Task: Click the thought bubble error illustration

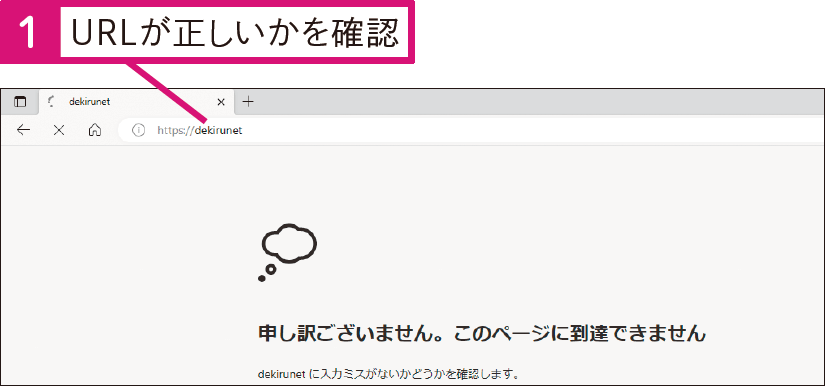Action: pyautogui.click(x=288, y=252)
